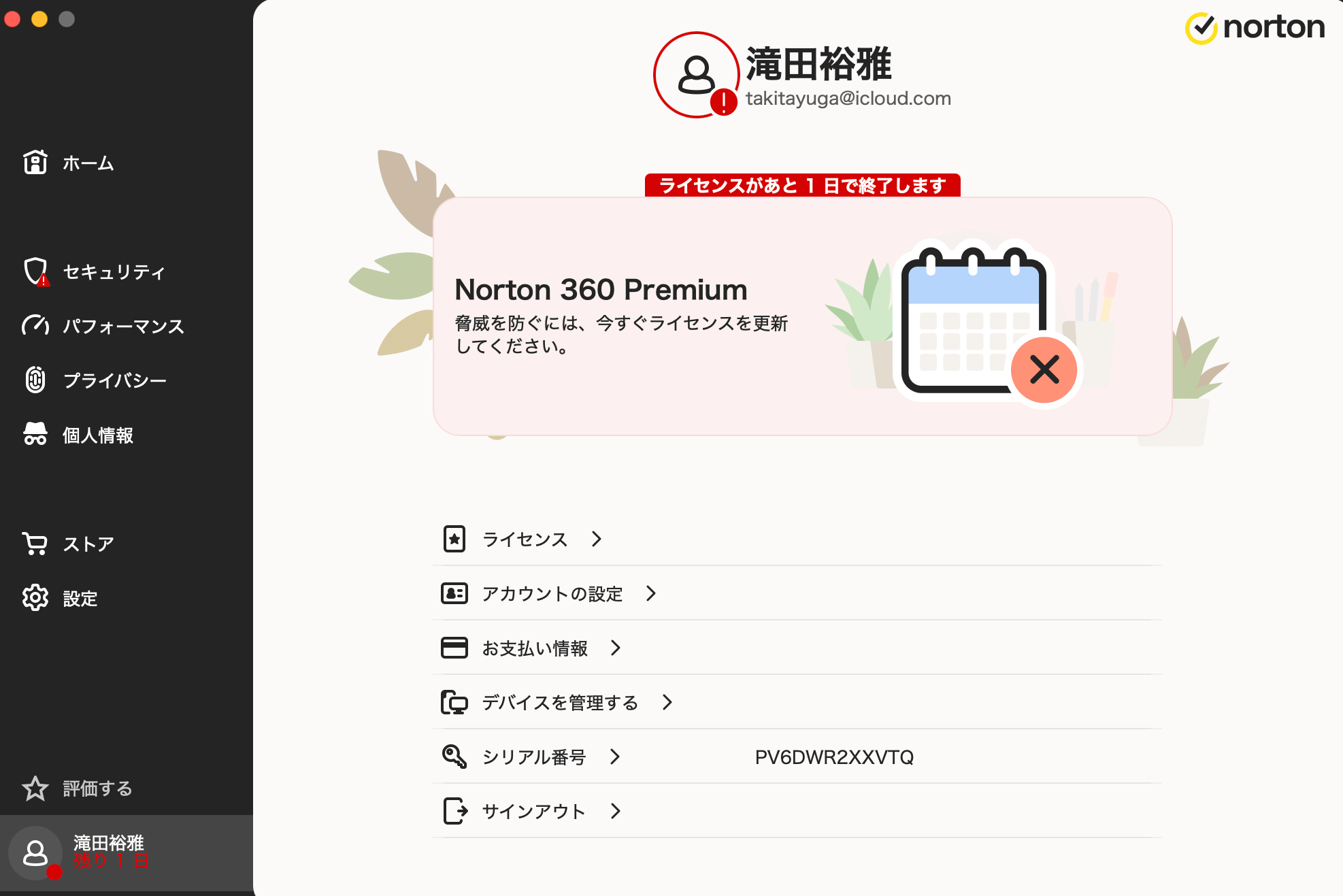1343x896 pixels.
Task: Click シリアル番号 row label
Action: point(534,757)
